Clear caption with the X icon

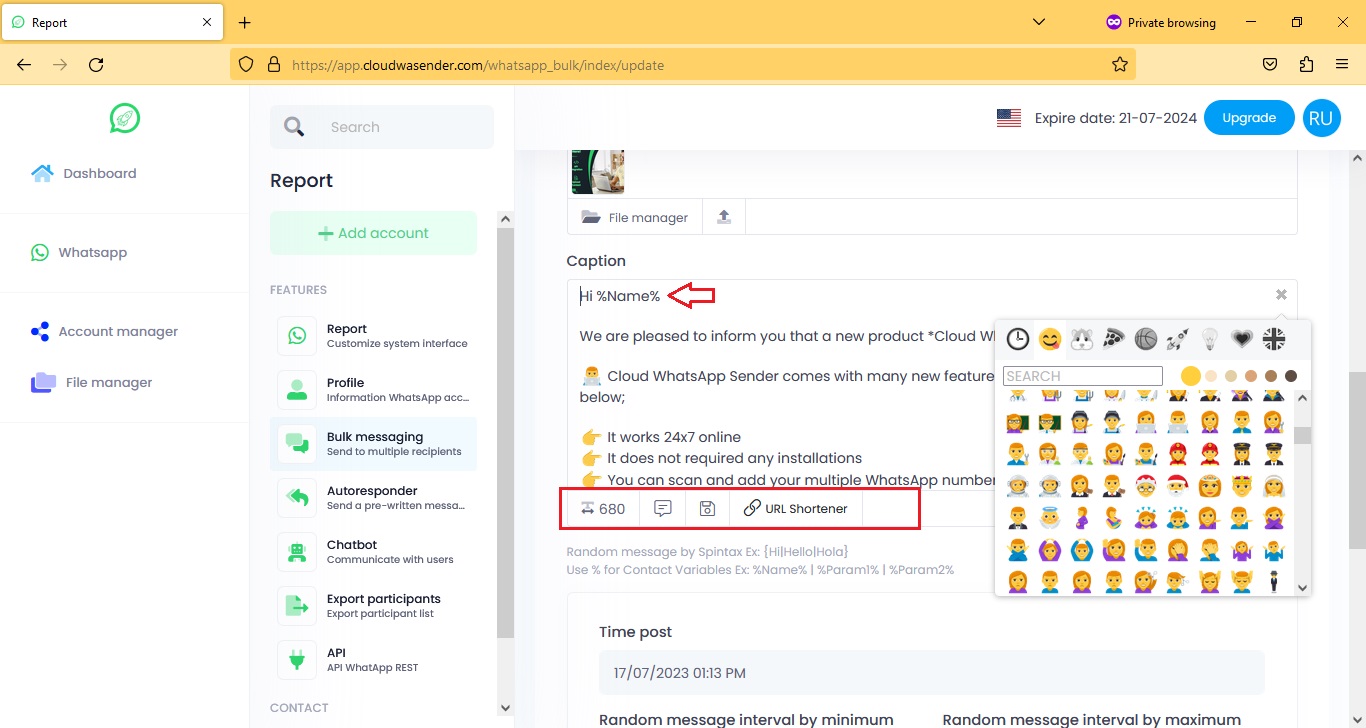1281,295
